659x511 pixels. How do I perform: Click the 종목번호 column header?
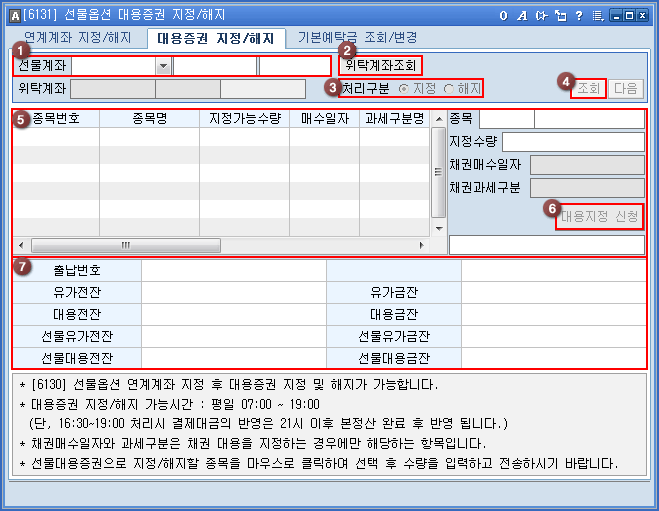[x=57, y=118]
